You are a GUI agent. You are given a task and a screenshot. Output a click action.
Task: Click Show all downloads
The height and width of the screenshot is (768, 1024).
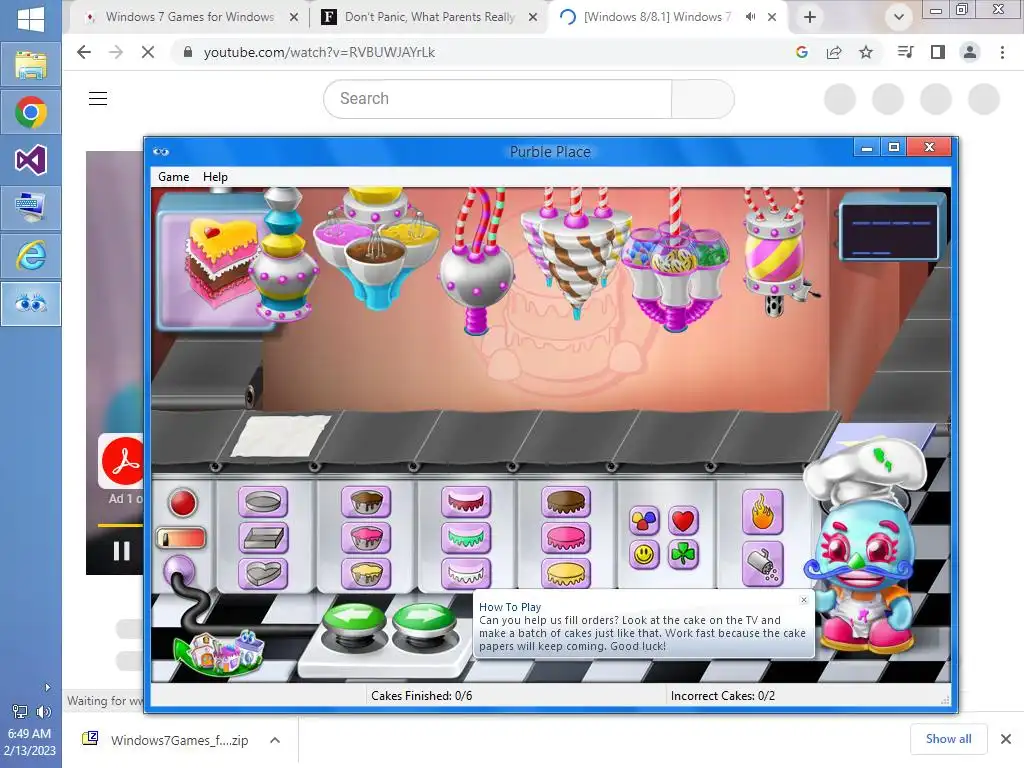[x=948, y=739]
